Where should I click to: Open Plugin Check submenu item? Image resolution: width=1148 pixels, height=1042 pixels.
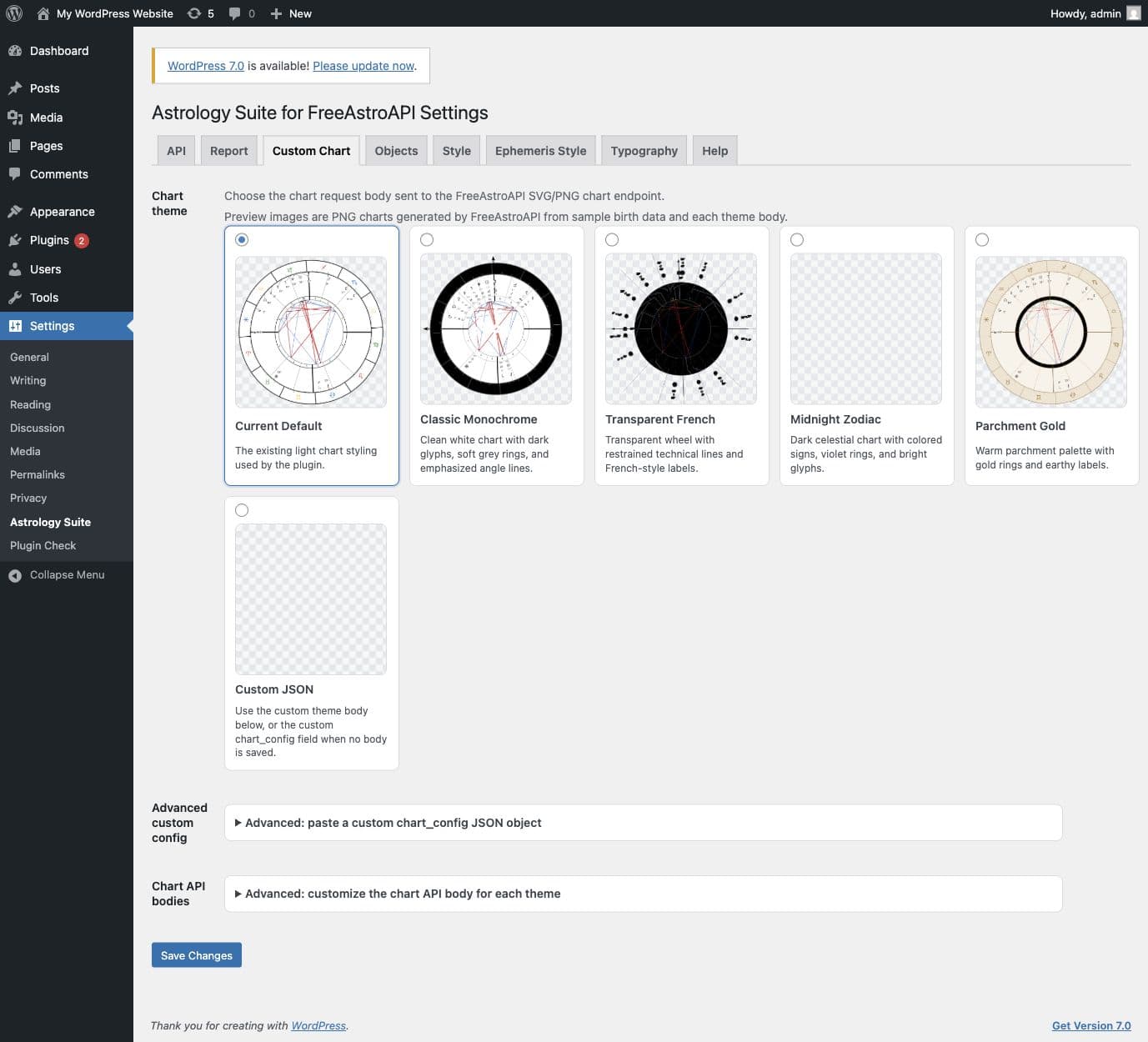coord(43,545)
